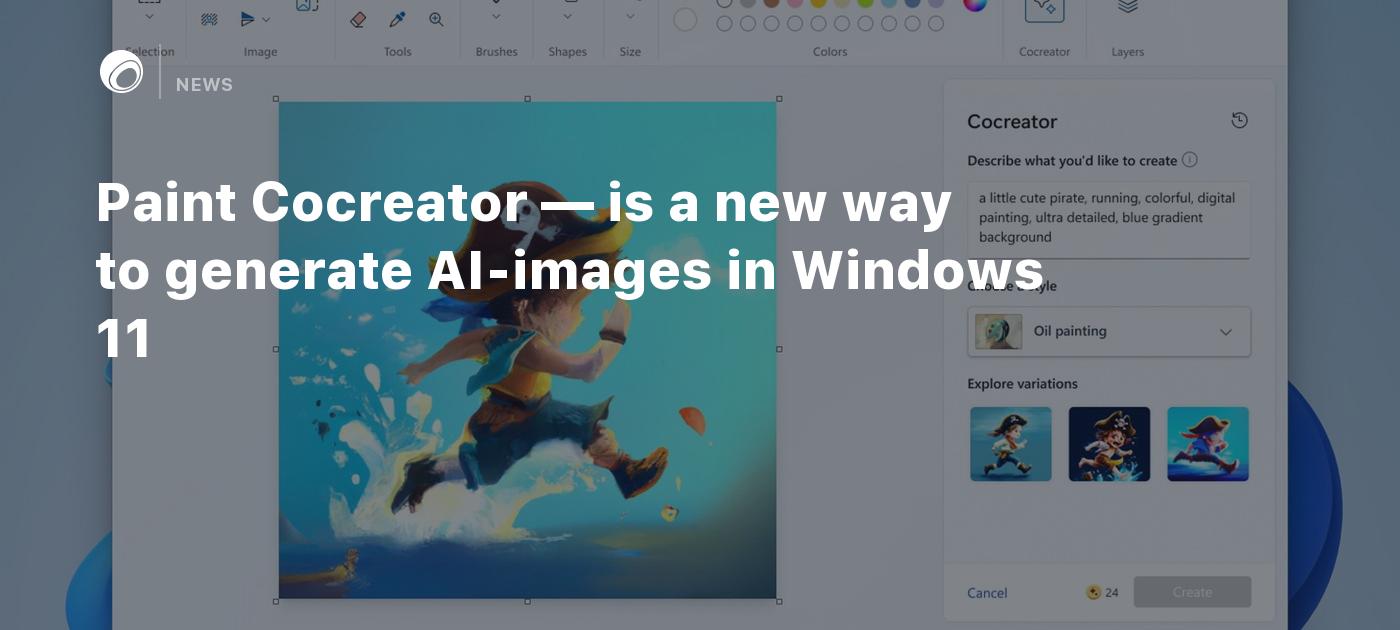Select the first pirate variation on light blue
Viewport: 1400px width, 630px height.
[x=1010, y=443]
